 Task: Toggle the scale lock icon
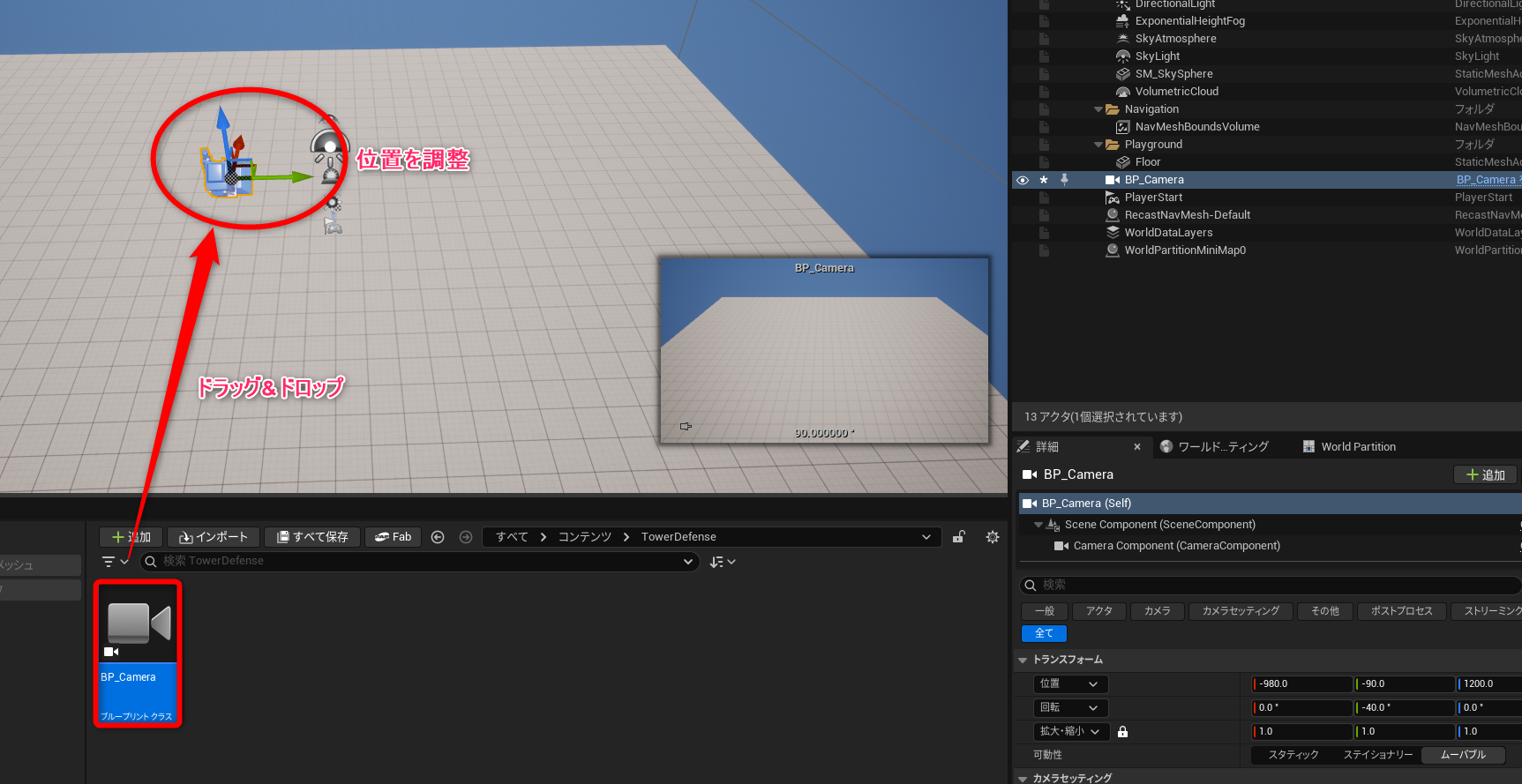1122,732
